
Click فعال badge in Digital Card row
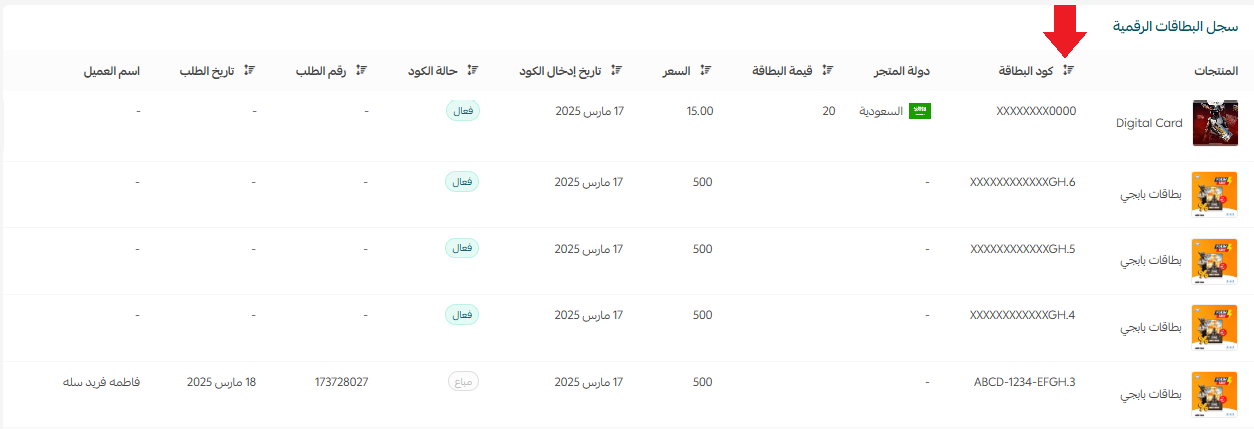[463, 111]
